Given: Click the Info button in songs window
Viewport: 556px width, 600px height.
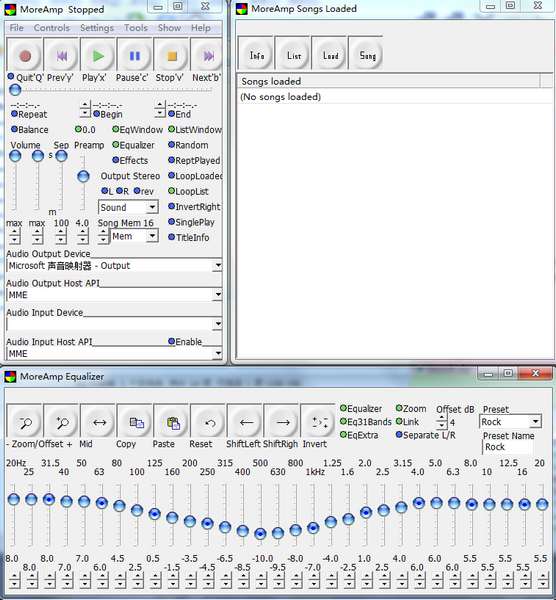Looking at the screenshot, I should tap(257, 55).
